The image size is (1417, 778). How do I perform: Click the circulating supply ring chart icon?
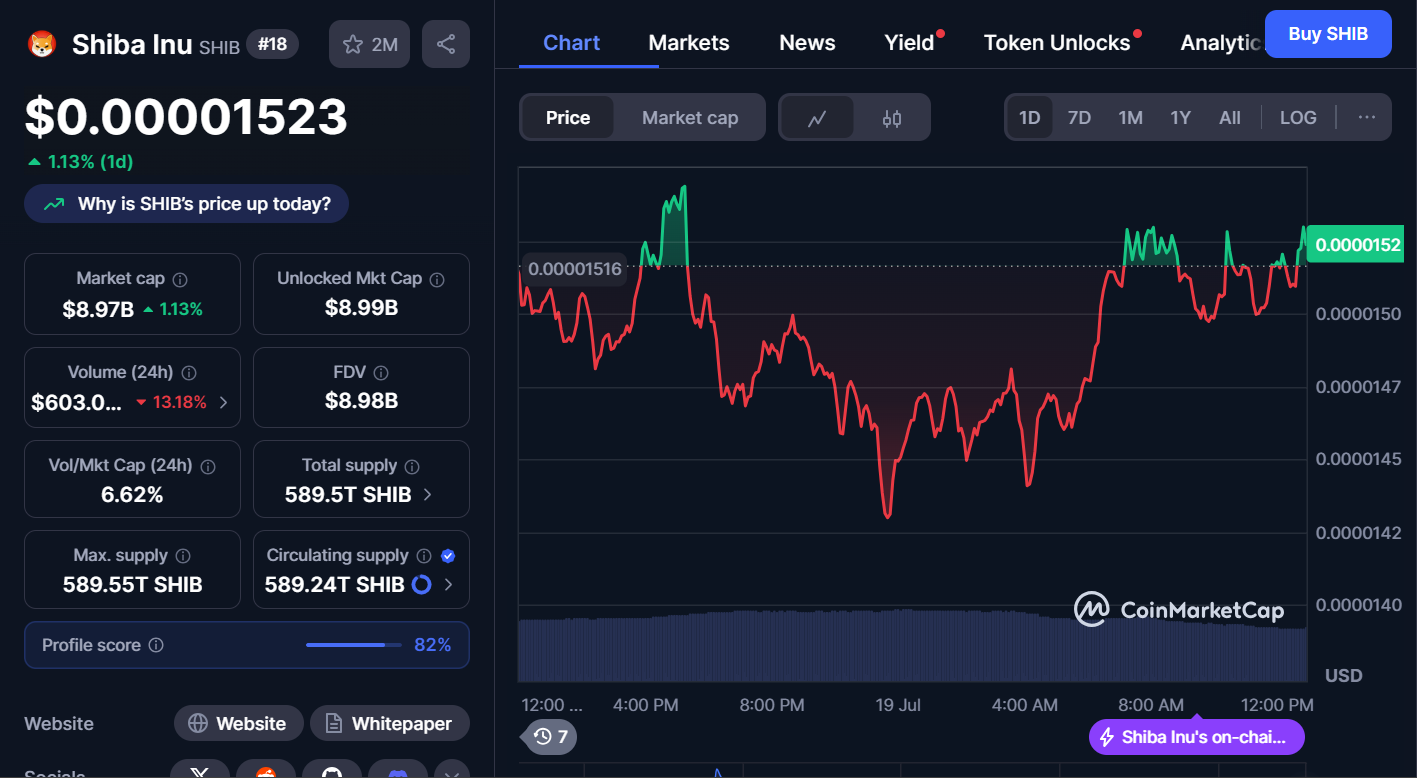[x=422, y=585]
